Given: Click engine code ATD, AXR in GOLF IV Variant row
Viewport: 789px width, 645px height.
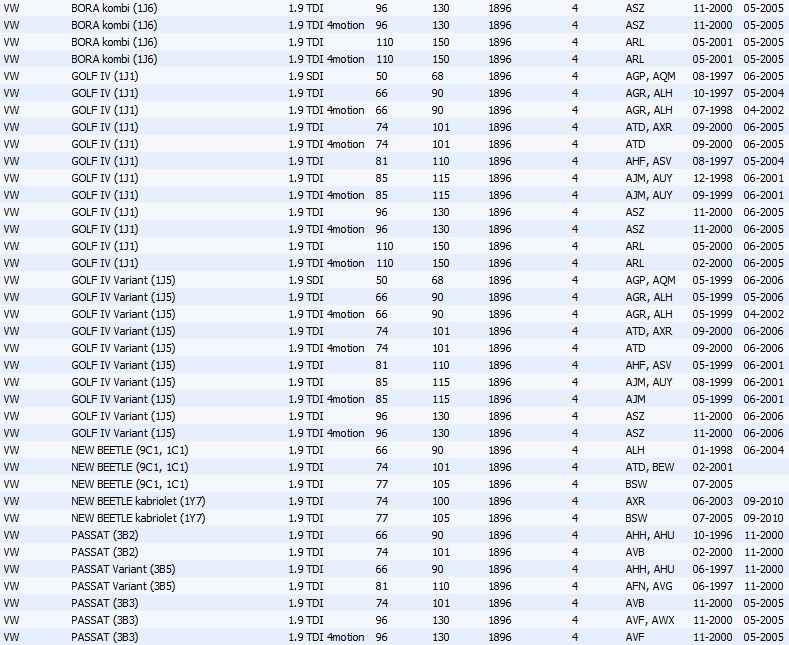Looking at the screenshot, I should pyautogui.click(x=649, y=331).
